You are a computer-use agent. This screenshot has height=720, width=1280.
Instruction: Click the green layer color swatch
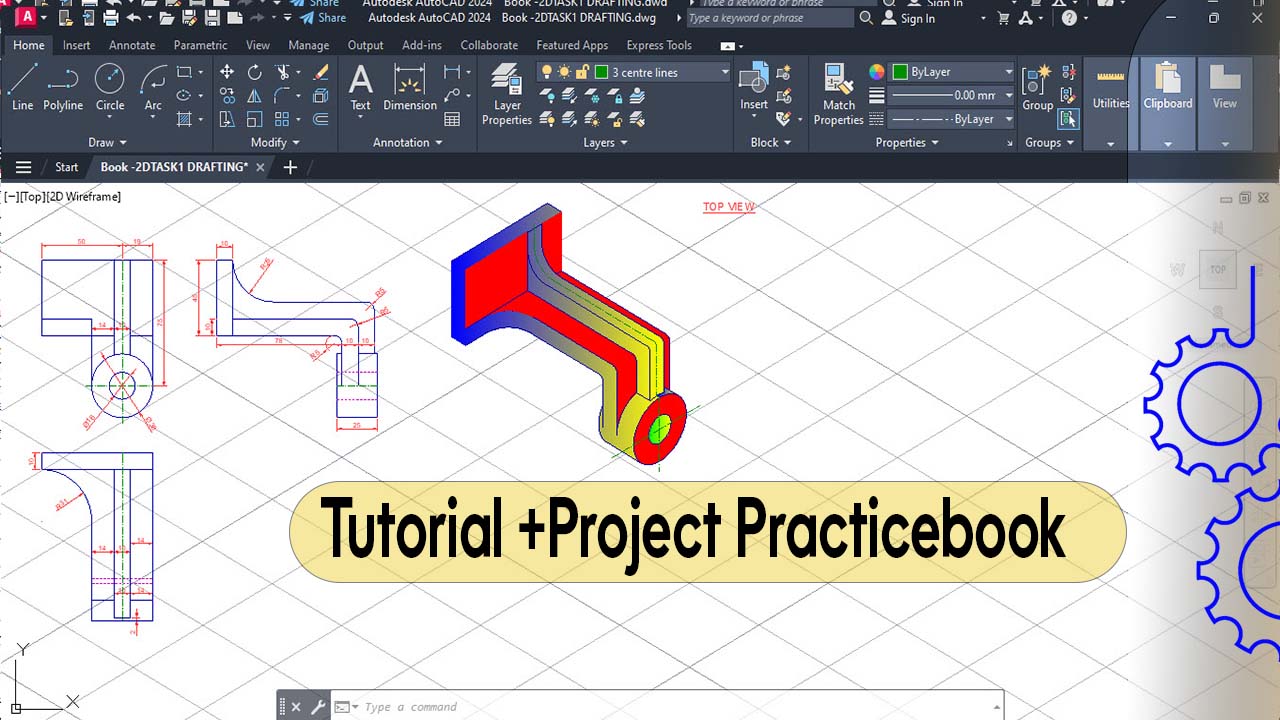click(x=601, y=72)
